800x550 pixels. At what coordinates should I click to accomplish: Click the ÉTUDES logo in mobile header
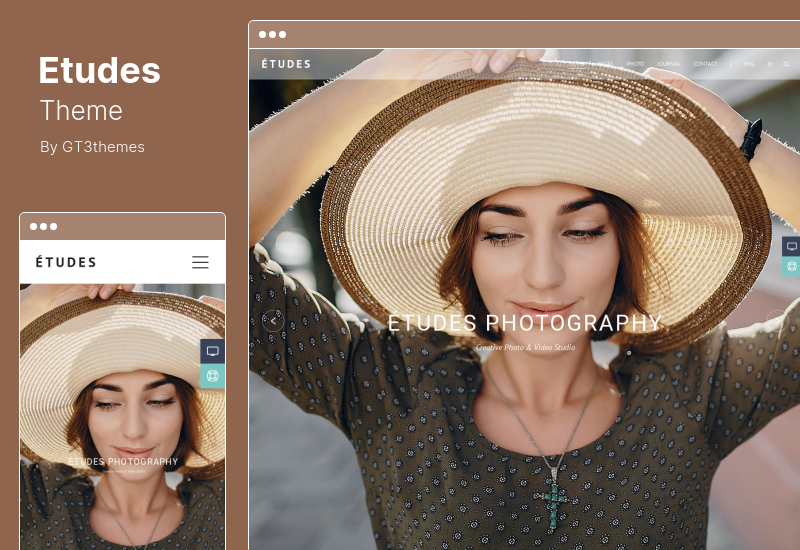(66, 262)
